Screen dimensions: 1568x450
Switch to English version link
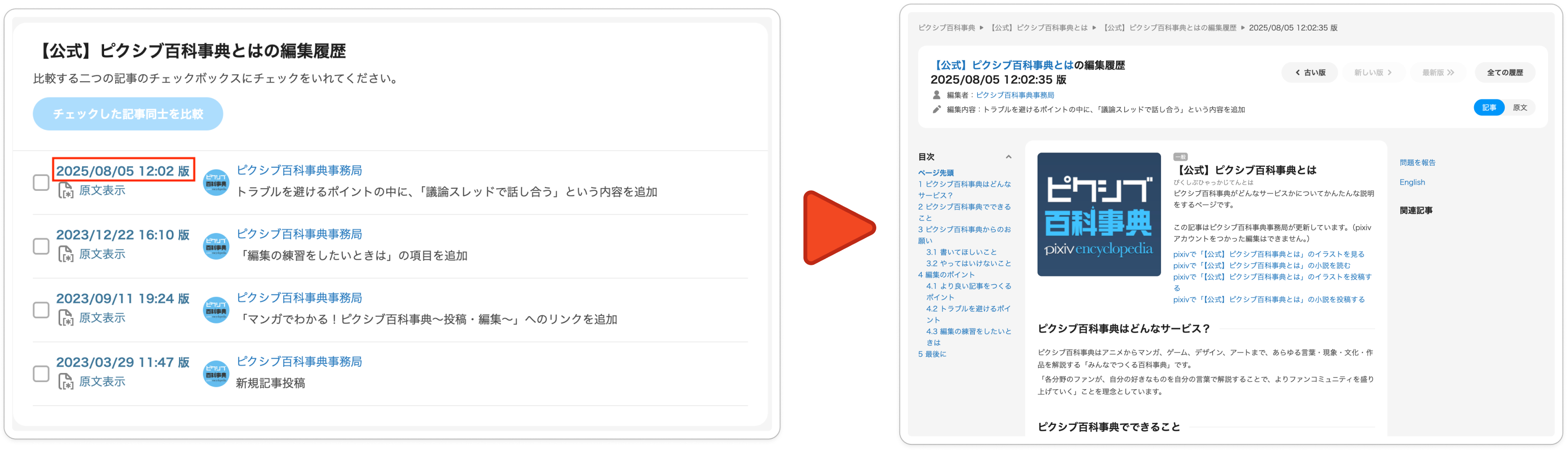click(1412, 182)
